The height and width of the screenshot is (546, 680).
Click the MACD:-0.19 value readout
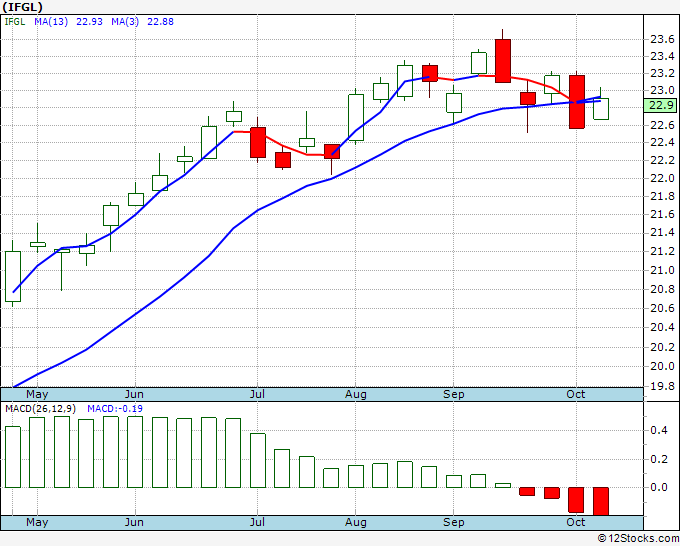tap(115, 409)
